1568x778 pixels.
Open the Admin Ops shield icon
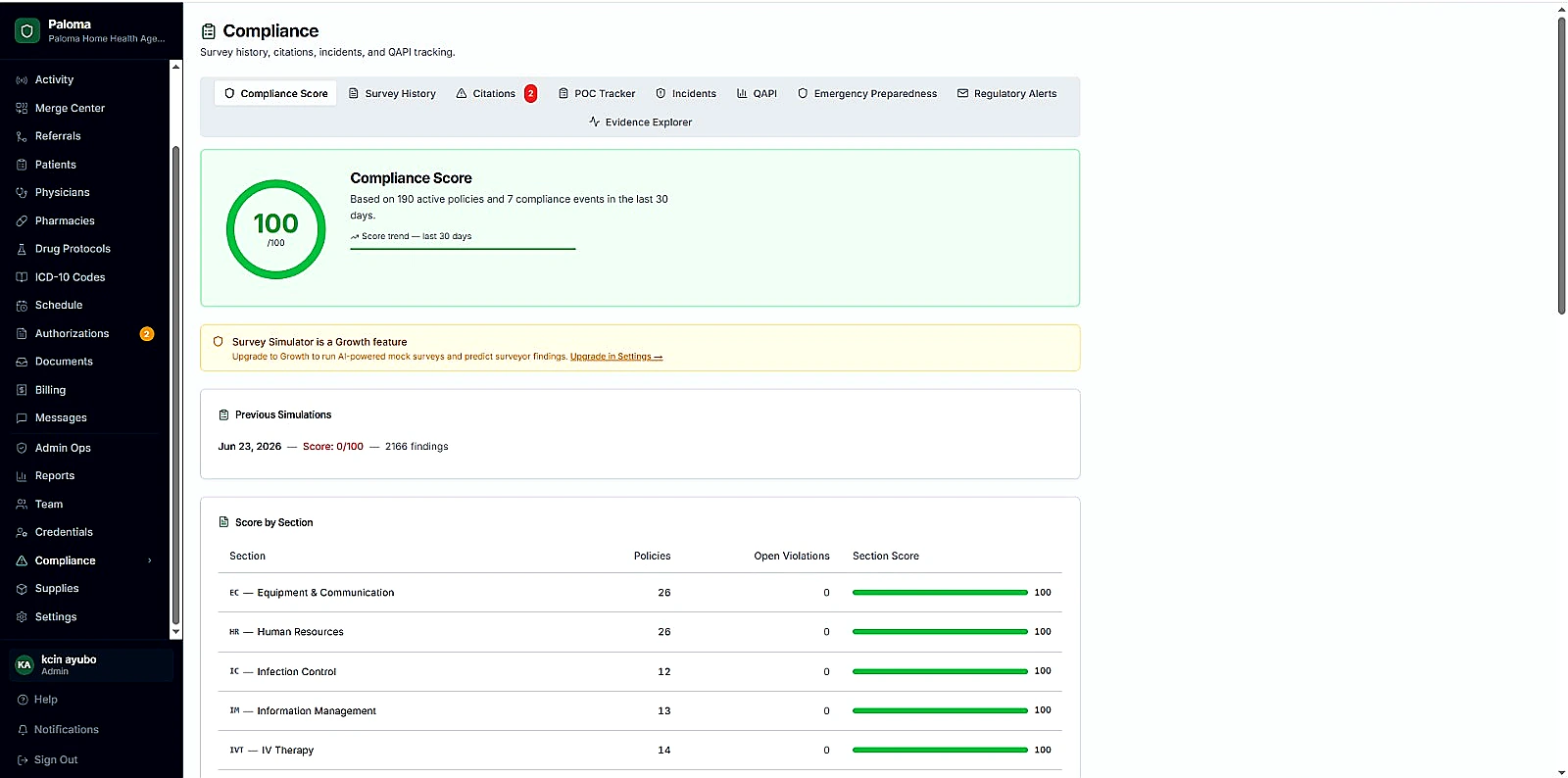[x=22, y=448]
